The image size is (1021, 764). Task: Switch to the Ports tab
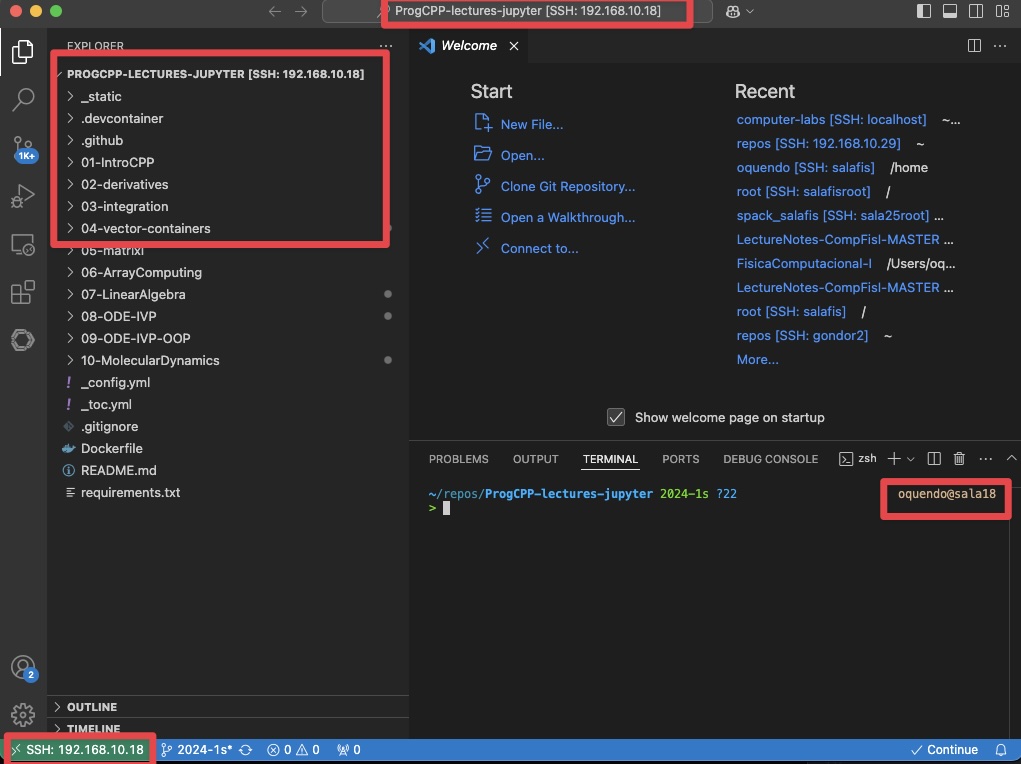coord(680,459)
